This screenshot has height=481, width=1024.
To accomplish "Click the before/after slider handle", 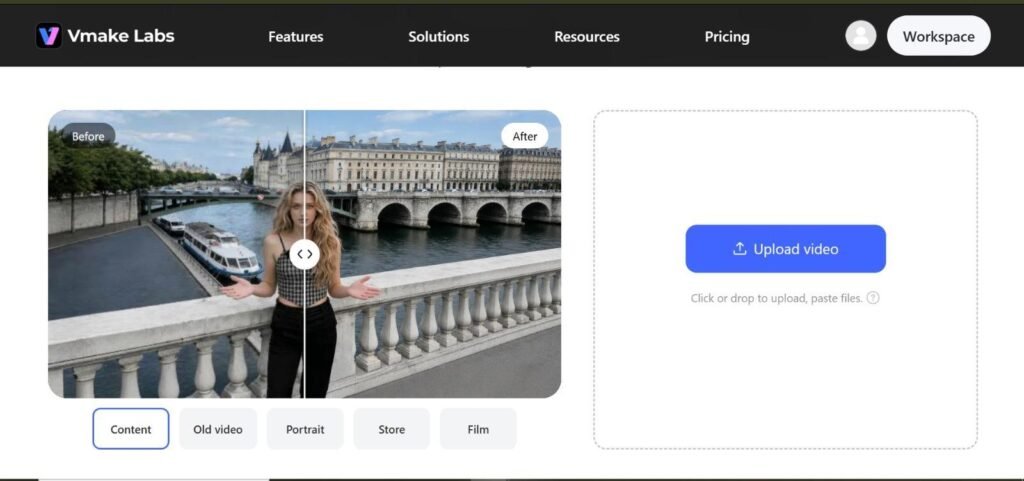I will tap(304, 254).
